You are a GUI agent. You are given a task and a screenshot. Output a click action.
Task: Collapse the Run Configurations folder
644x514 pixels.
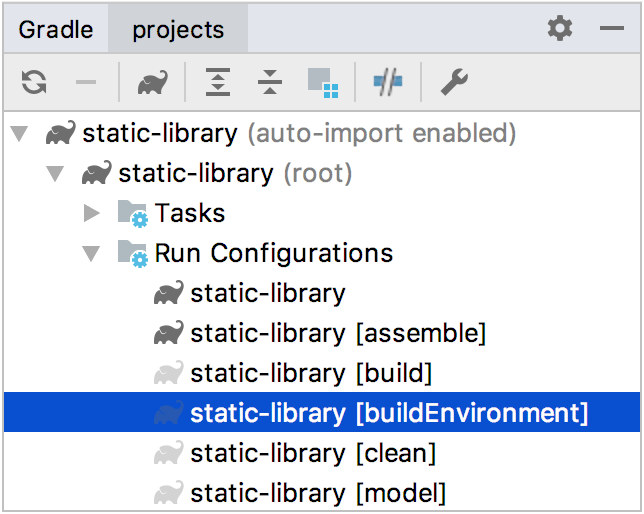point(92,254)
